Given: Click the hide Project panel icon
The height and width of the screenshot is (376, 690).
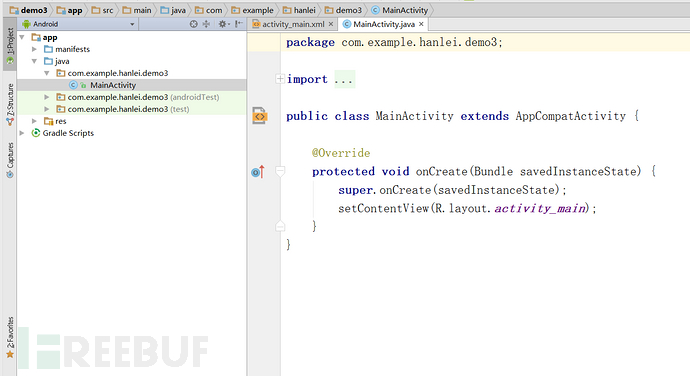Looking at the screenshot, I should (239, 24).
